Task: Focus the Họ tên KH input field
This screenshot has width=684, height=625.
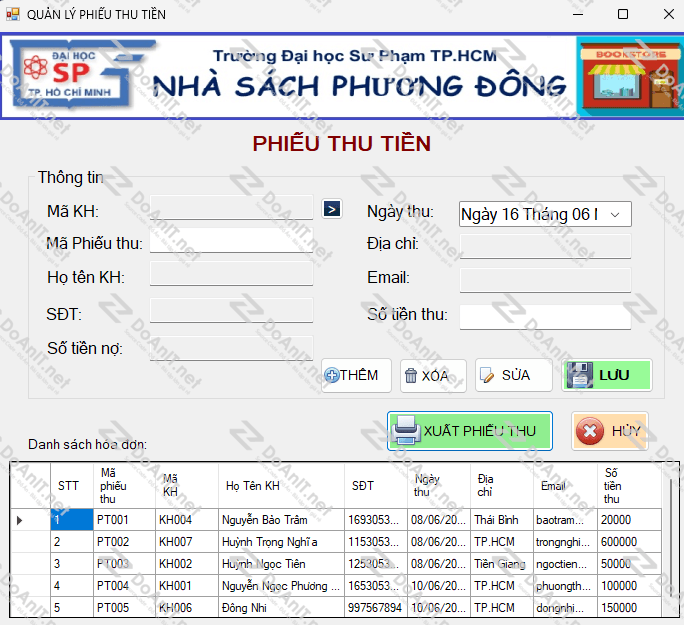Action: pos(232,274)
